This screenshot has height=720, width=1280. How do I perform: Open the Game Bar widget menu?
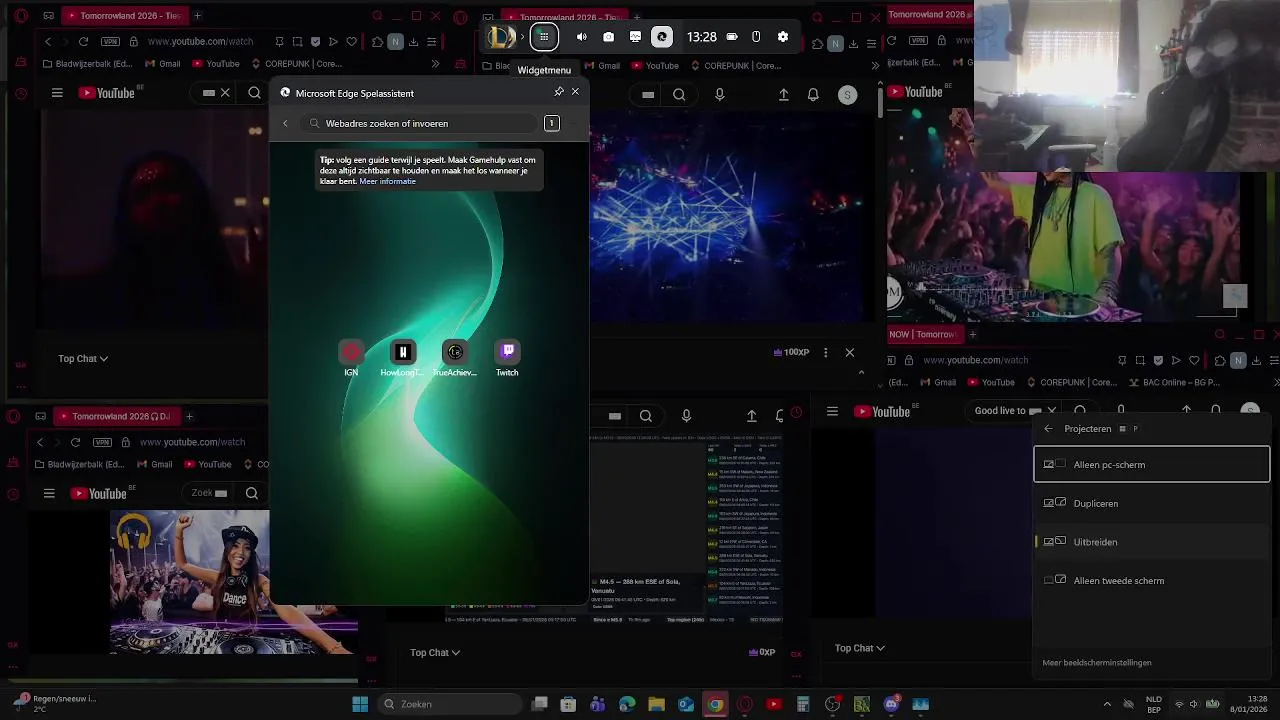[x=543, y=37]
